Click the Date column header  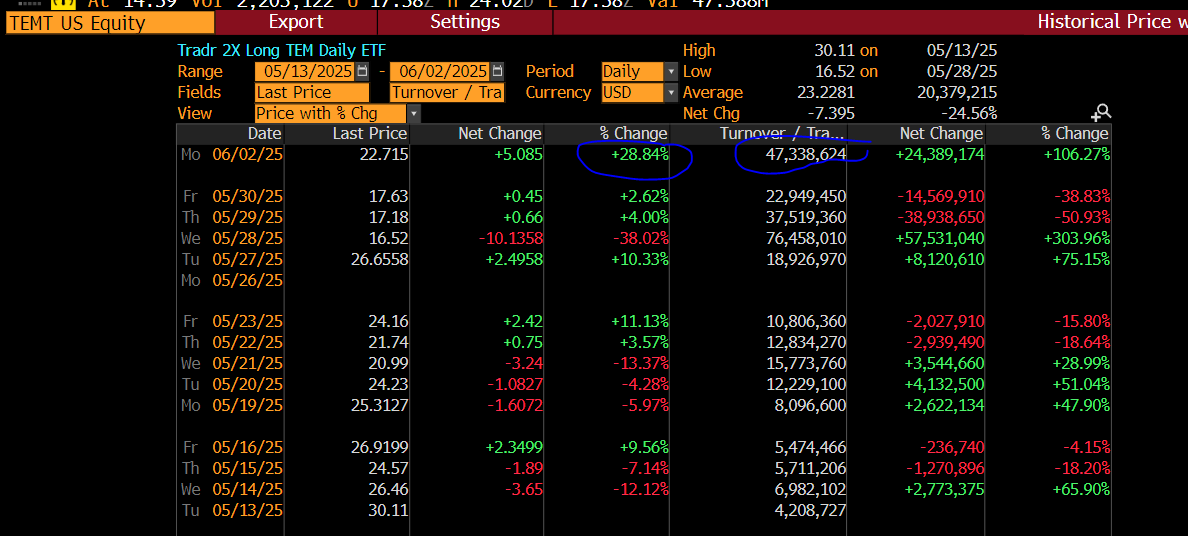(264, 133)
